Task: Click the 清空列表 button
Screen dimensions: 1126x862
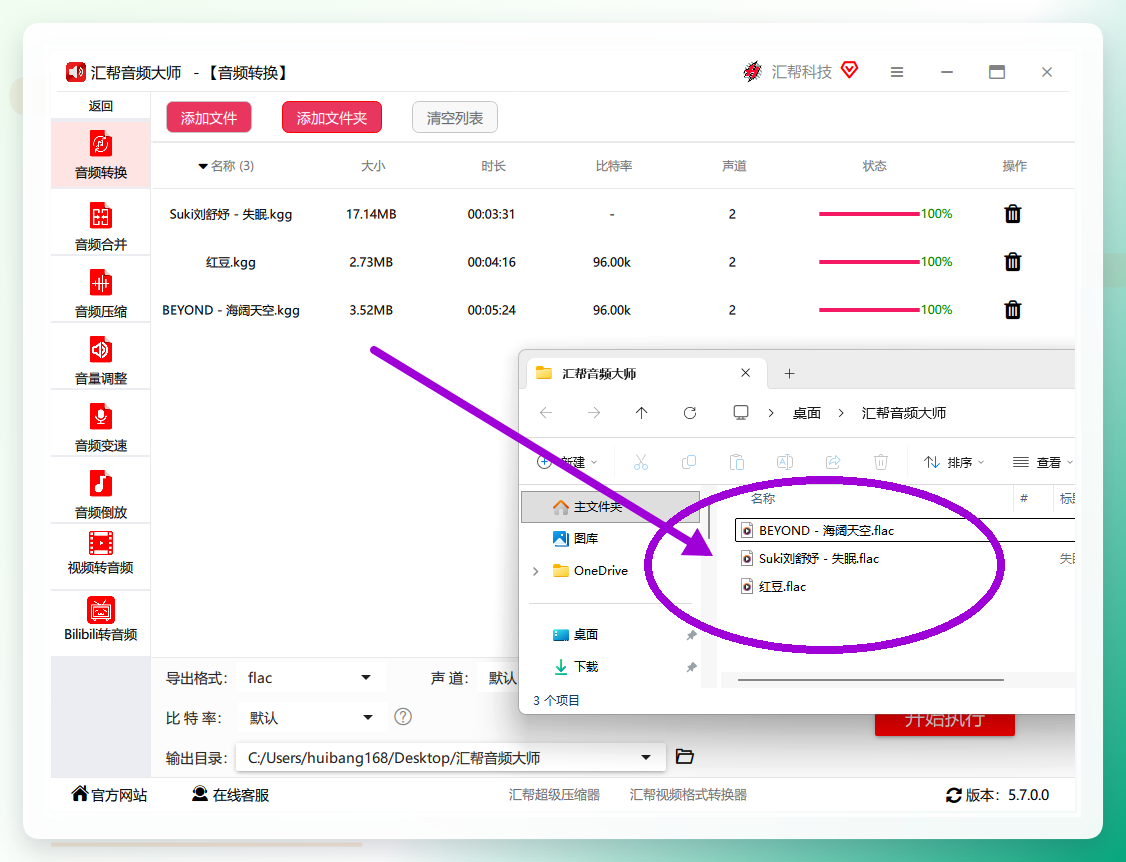Action: [455, 117]
